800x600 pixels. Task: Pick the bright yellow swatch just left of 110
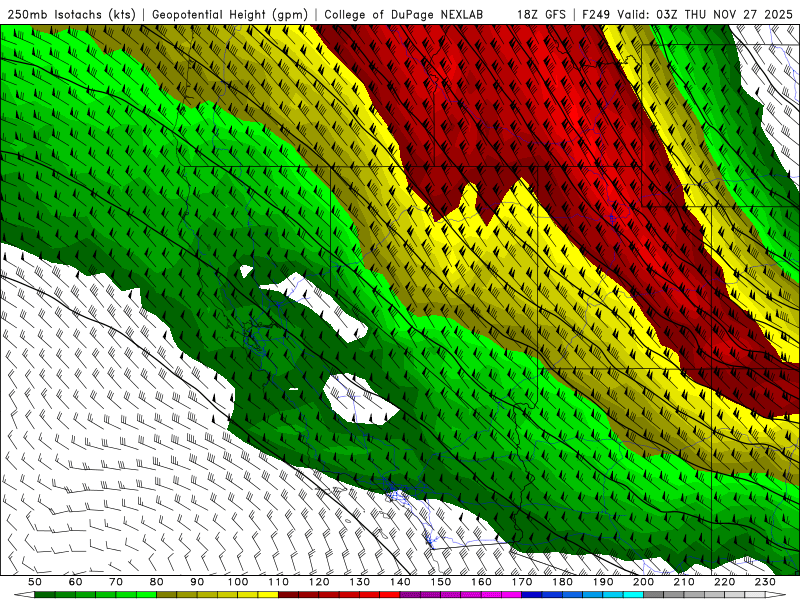pos(268,595)
